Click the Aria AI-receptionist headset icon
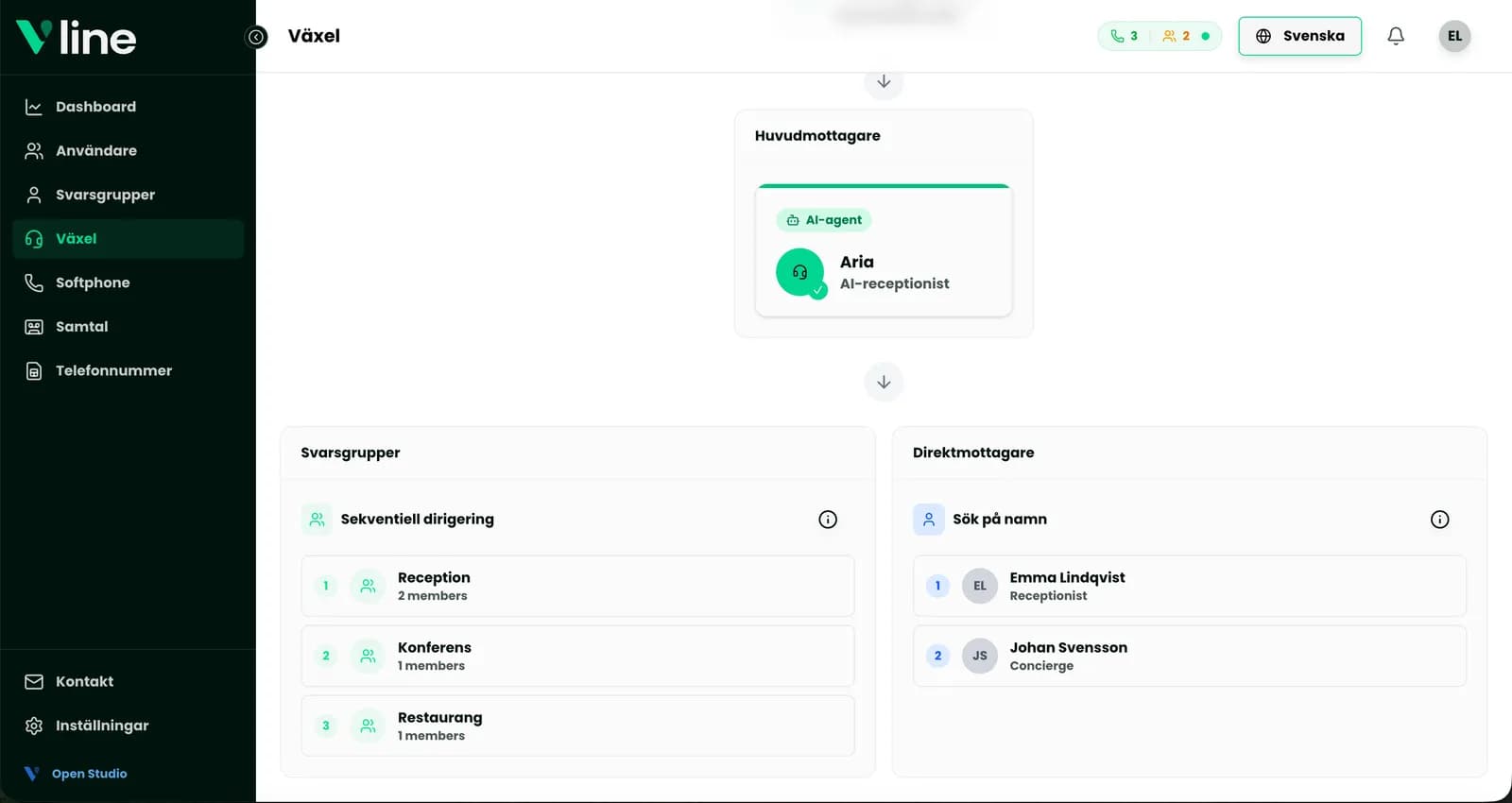 tap(800, 272)
